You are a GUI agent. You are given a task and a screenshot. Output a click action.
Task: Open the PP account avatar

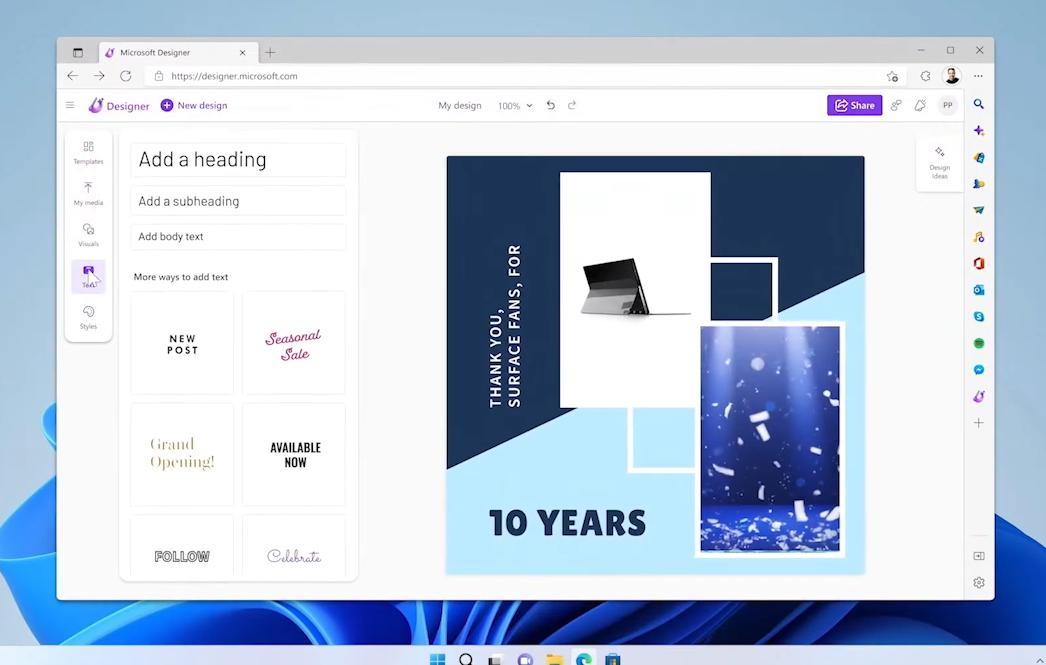947,105
